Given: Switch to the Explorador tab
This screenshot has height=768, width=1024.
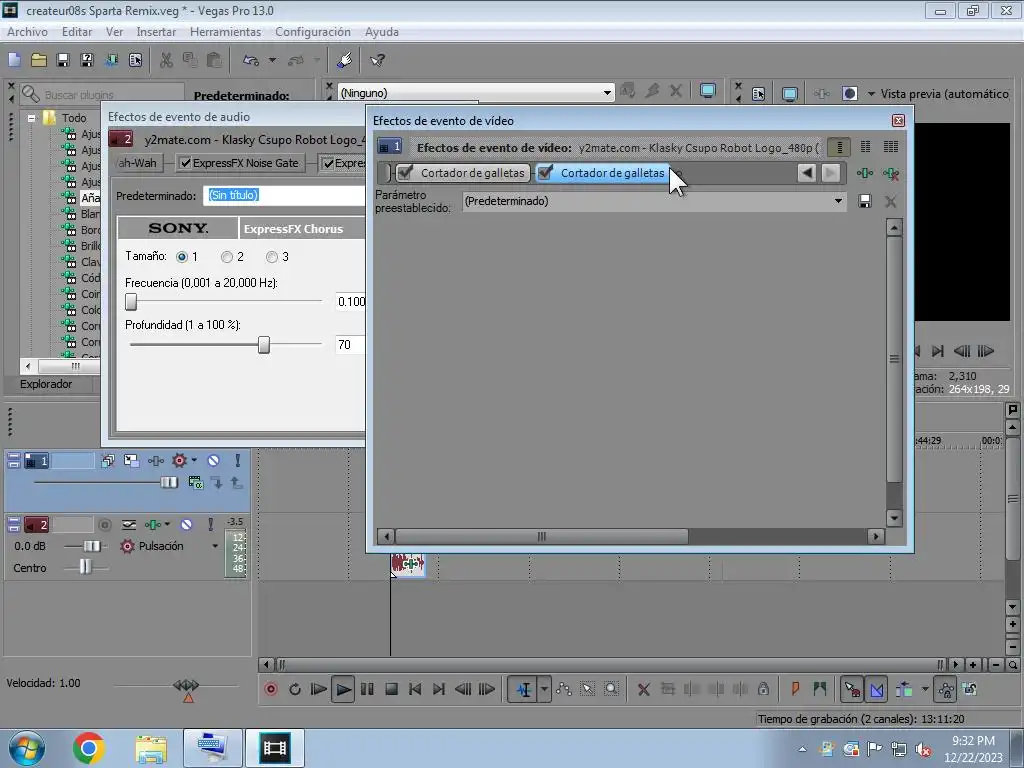Looking at the screenshot, I should (x=46, y=384).
